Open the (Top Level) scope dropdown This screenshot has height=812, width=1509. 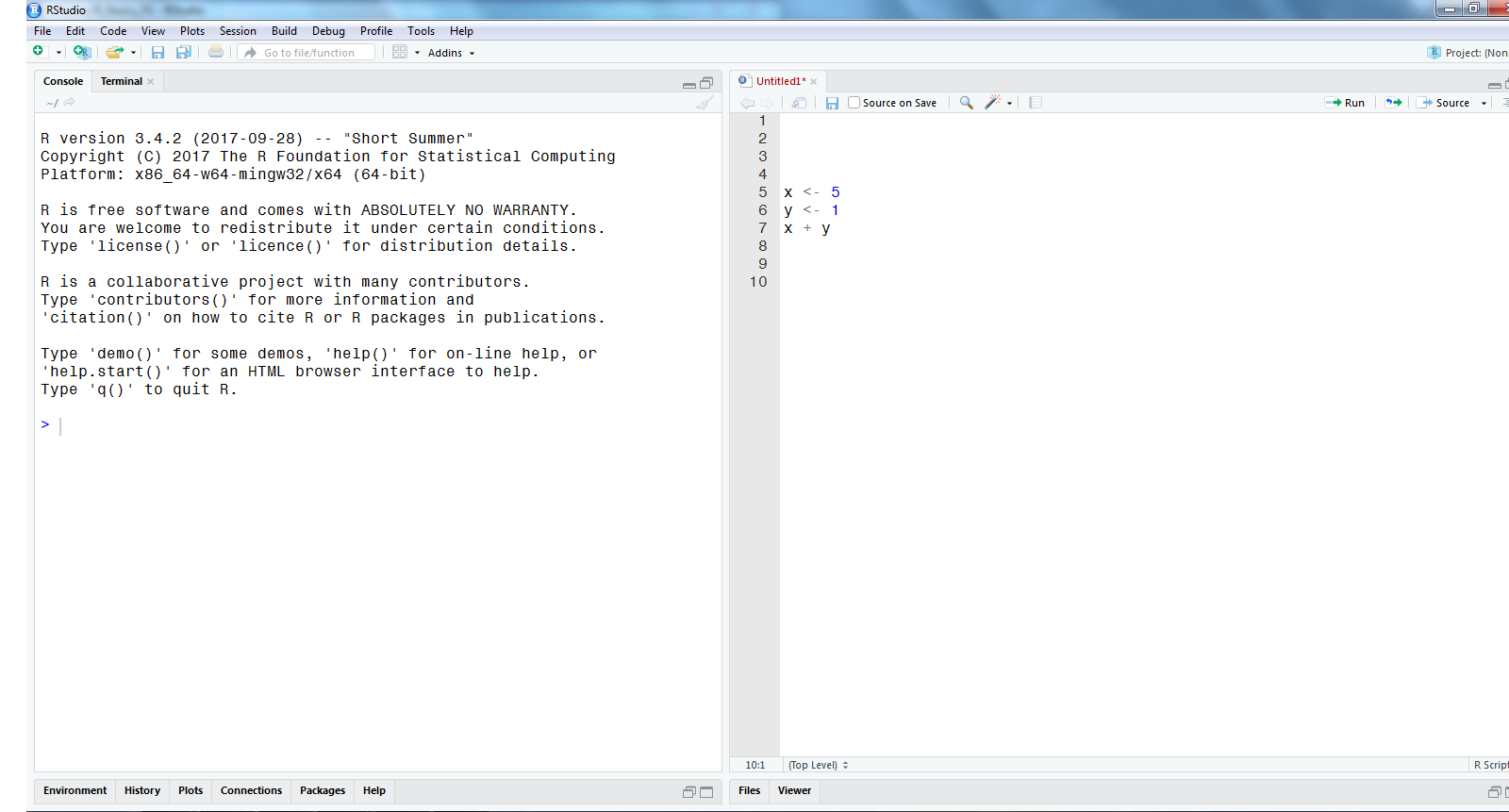coord(819,765)
